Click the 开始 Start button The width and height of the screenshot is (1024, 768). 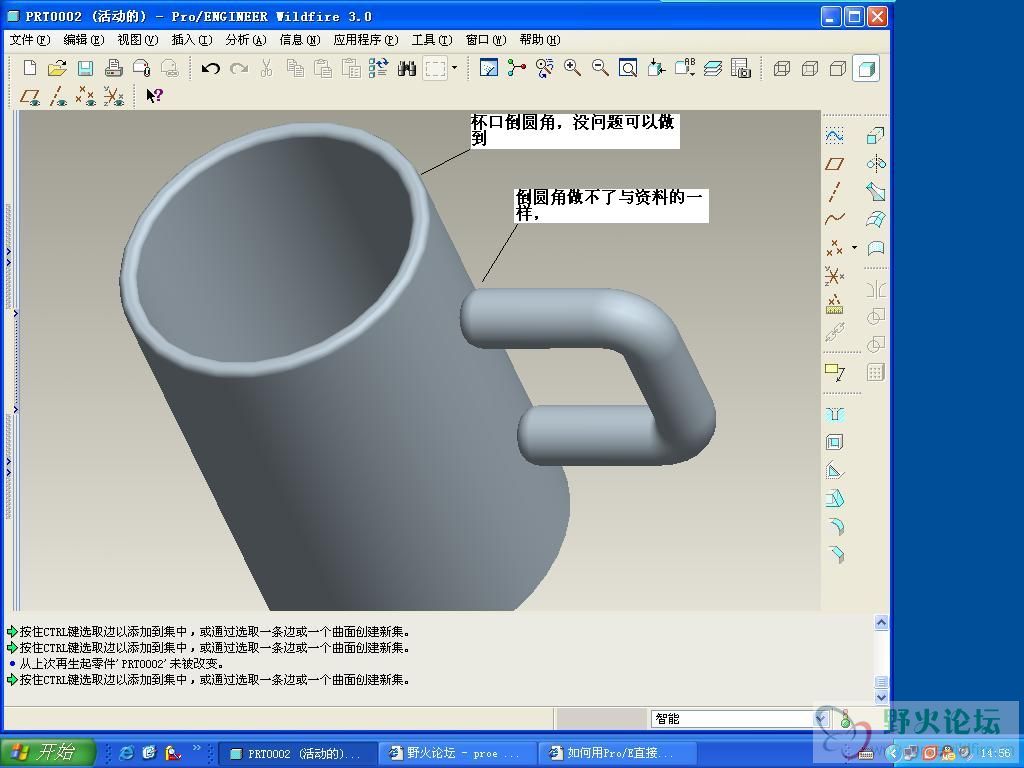tap(48, 752)
